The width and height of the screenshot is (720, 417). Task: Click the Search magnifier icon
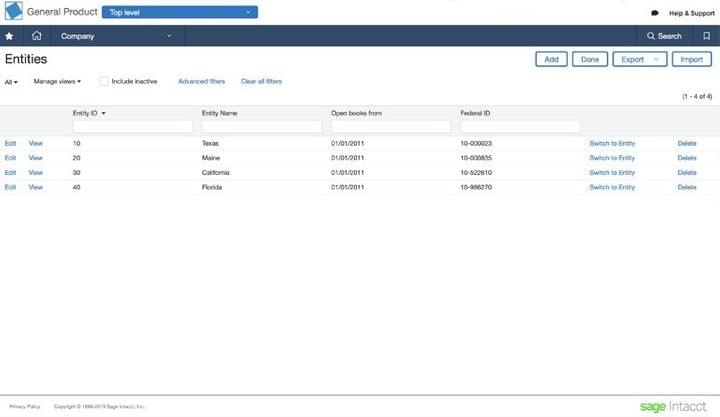(x=651, y=36)
